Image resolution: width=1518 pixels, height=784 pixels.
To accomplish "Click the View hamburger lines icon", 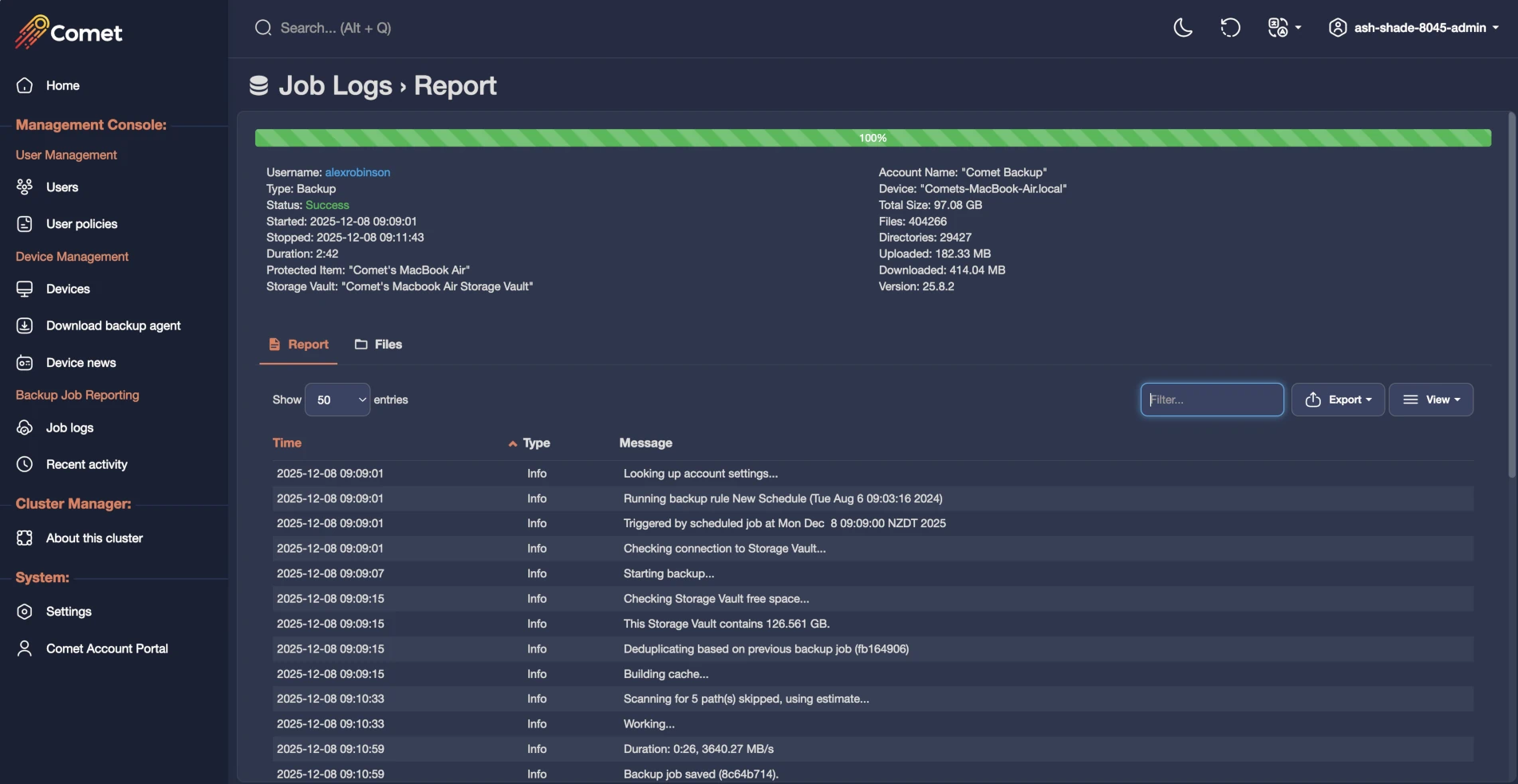I will [1410, 400].
